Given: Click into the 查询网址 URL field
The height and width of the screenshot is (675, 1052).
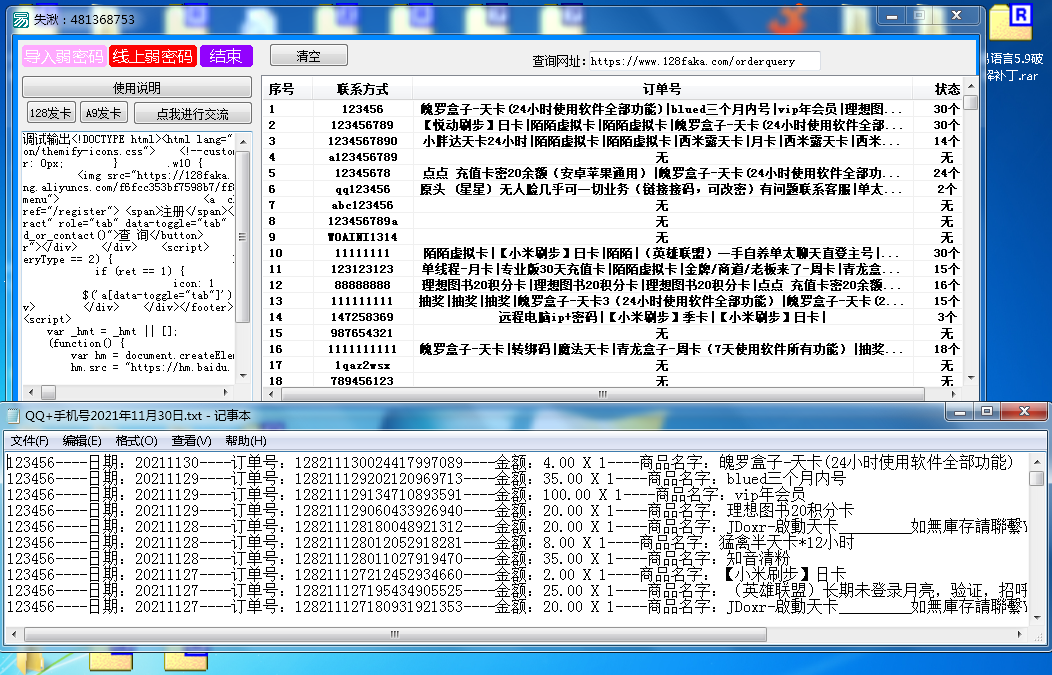Looking at the screenshot, I should tap(704, 61).
